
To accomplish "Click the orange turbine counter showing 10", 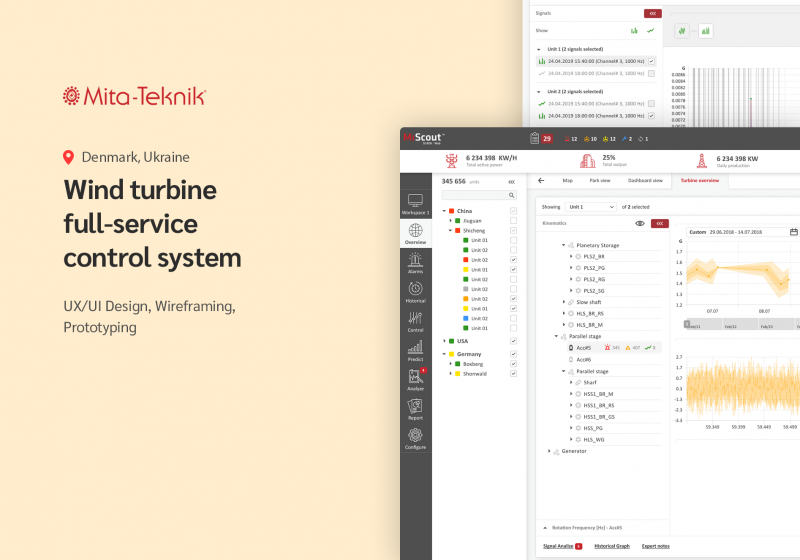I will [x=590, y=139].
